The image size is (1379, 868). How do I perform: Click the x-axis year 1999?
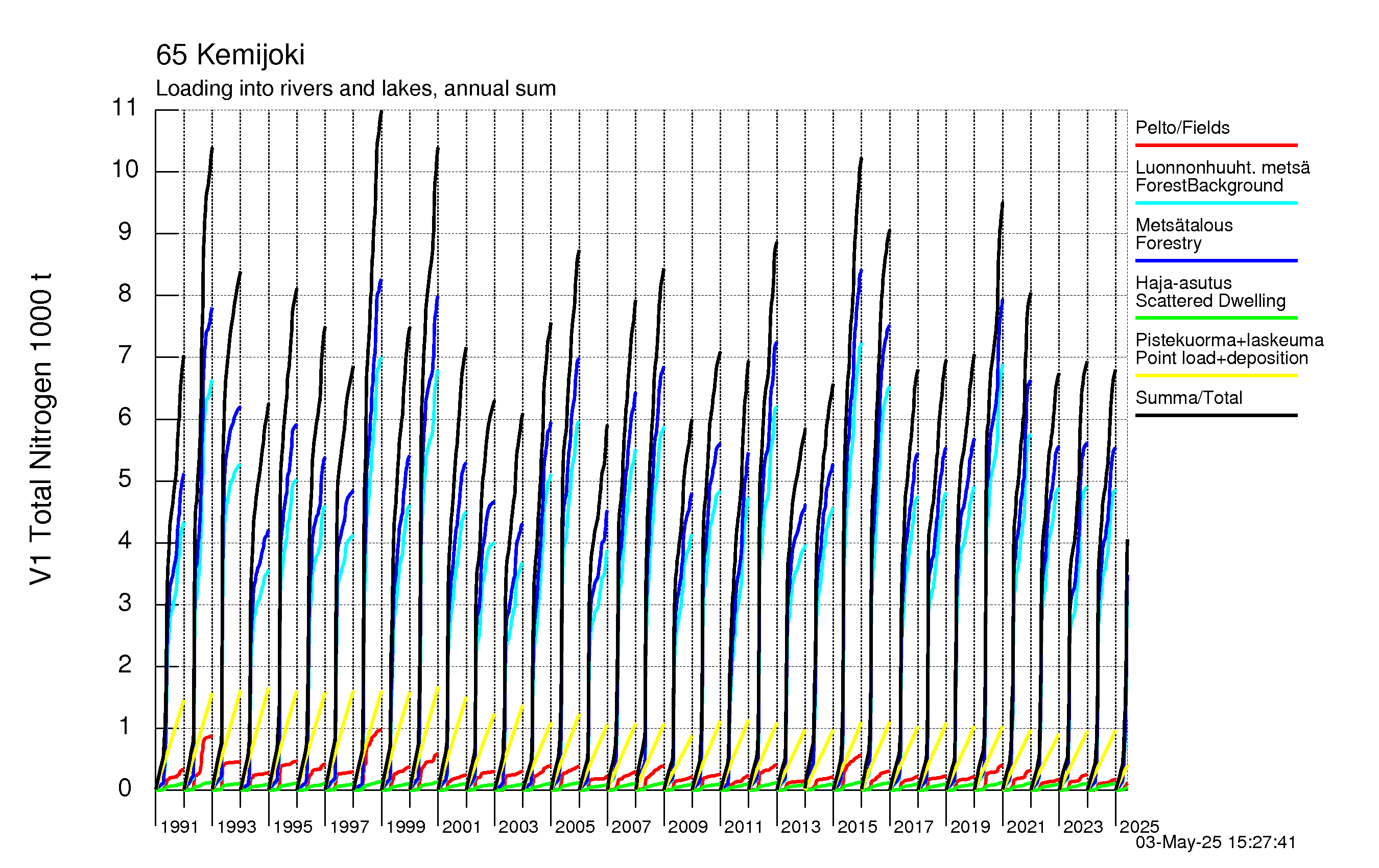(x=406, y=827)
